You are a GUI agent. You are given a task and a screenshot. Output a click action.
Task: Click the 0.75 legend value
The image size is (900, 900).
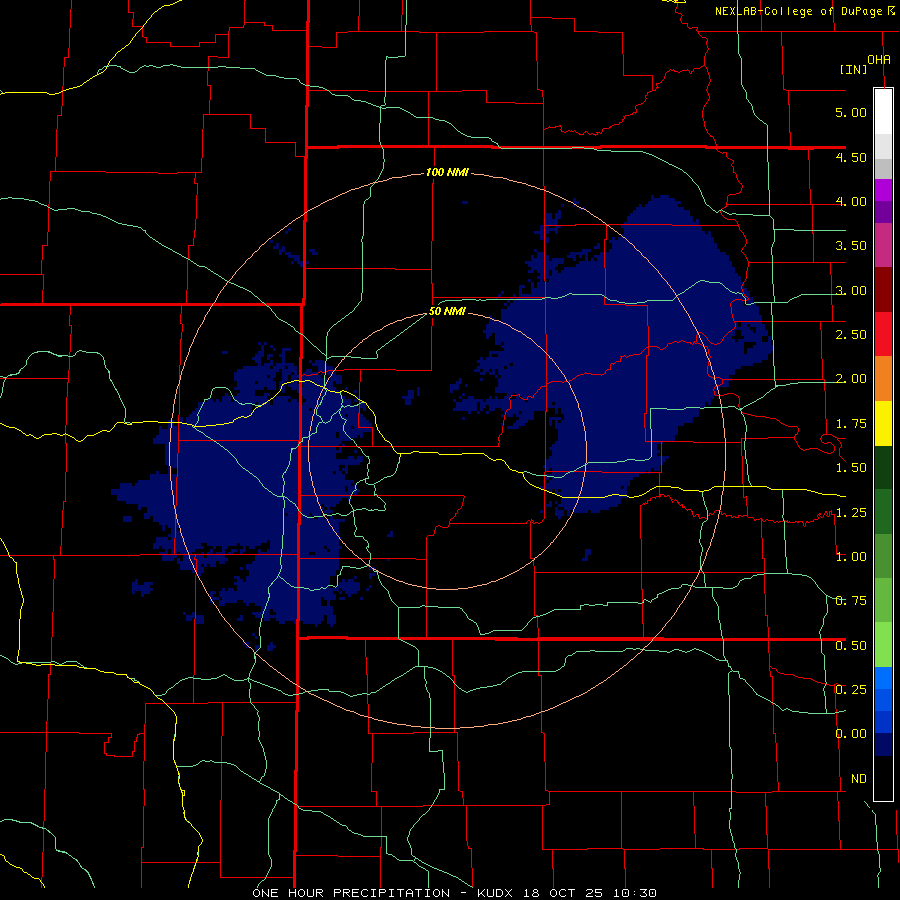[x=851, y=601]
